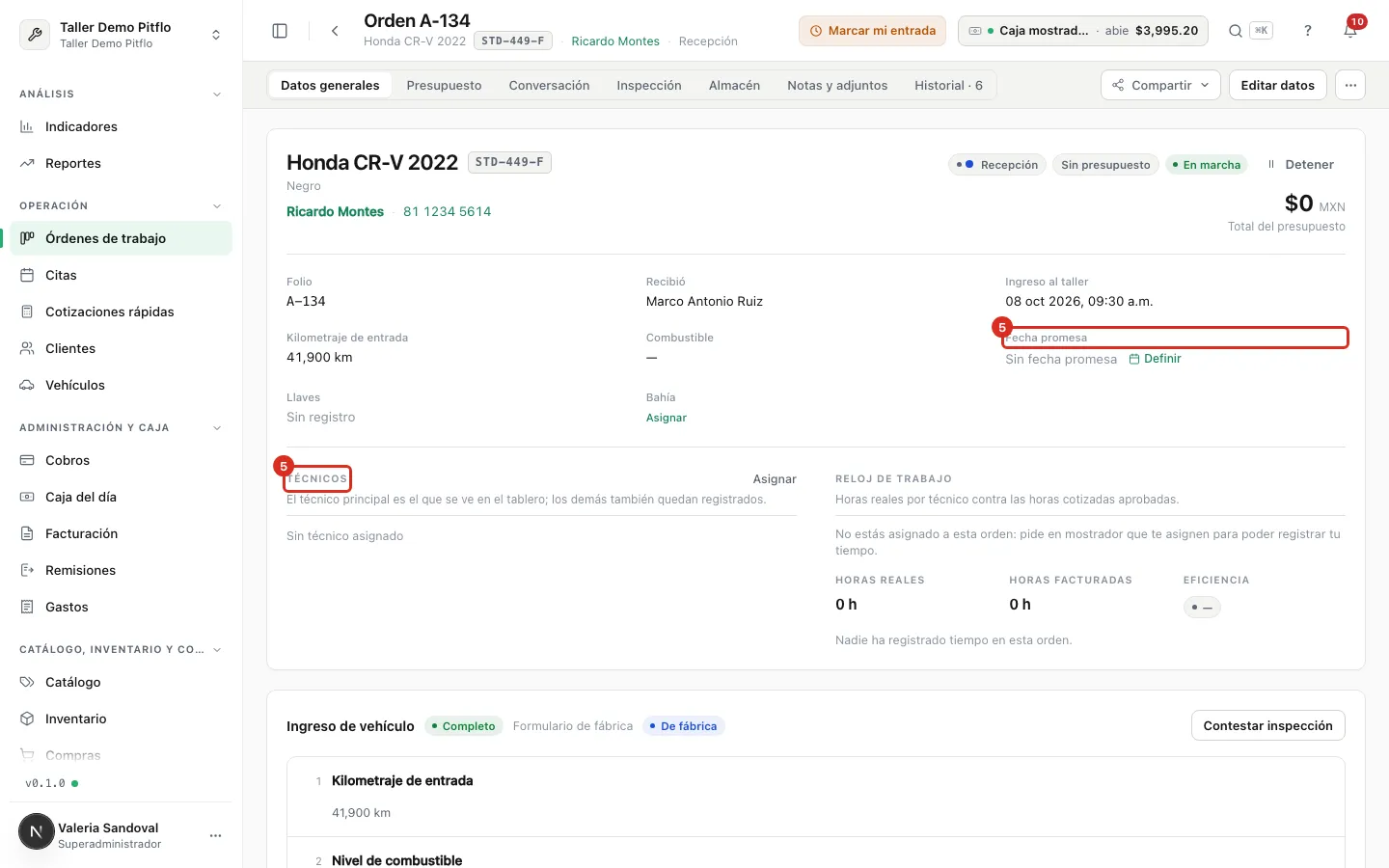
Task: Open the Historial tab
Action: [x=948, y=85]
